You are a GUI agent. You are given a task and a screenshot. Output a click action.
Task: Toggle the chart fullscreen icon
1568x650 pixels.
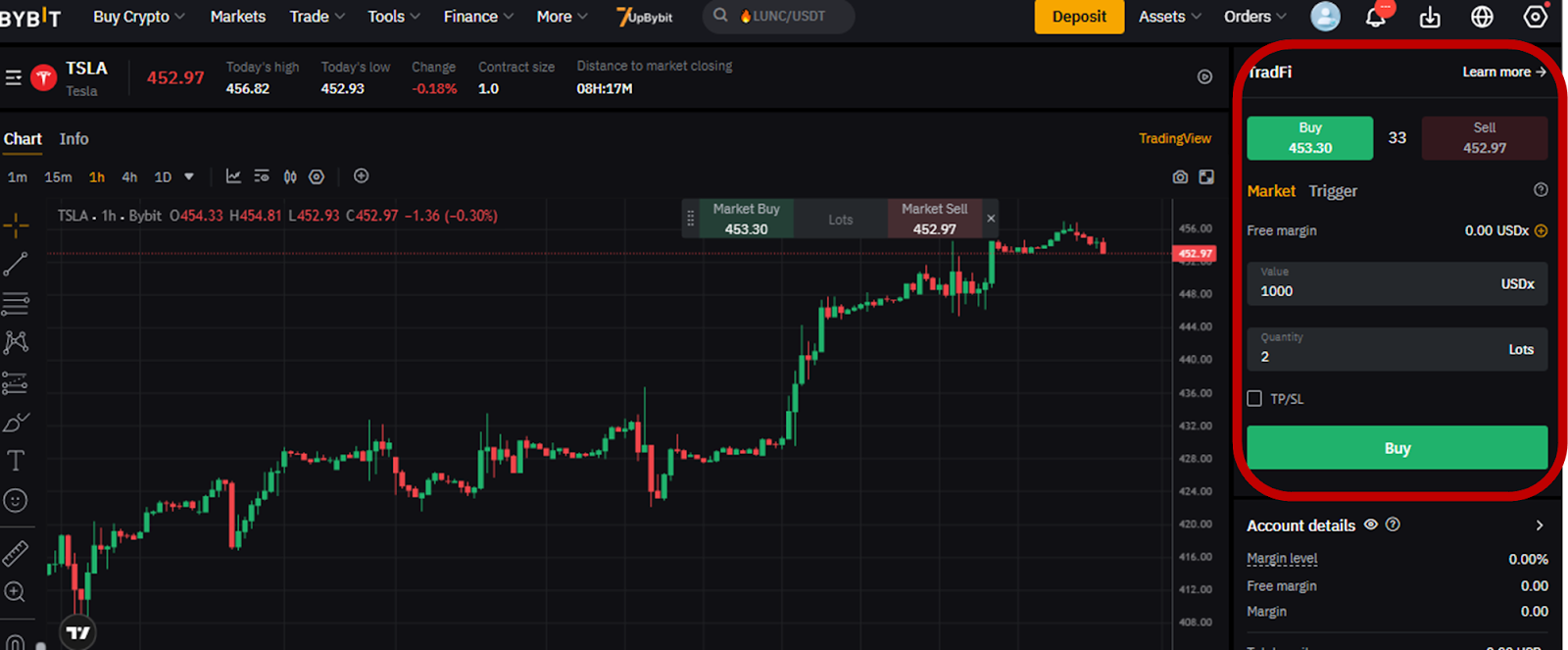point(1206,176)
